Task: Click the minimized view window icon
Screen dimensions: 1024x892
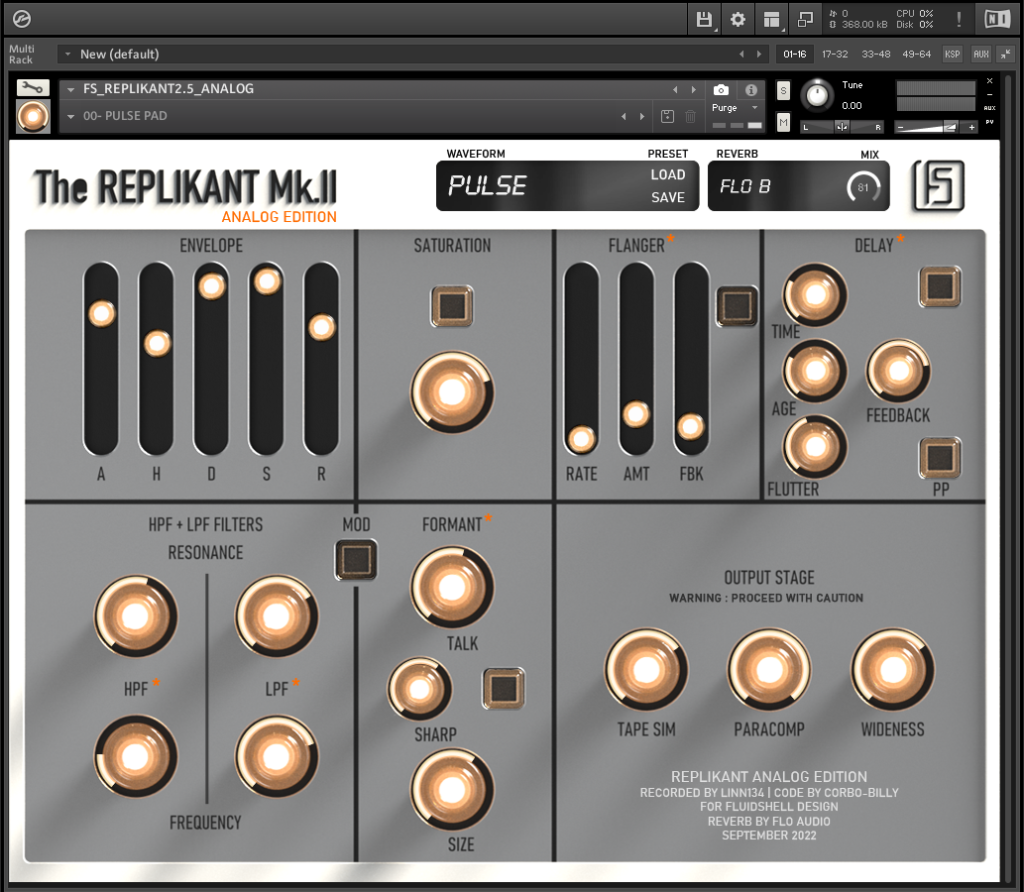Action: point(805,20)
